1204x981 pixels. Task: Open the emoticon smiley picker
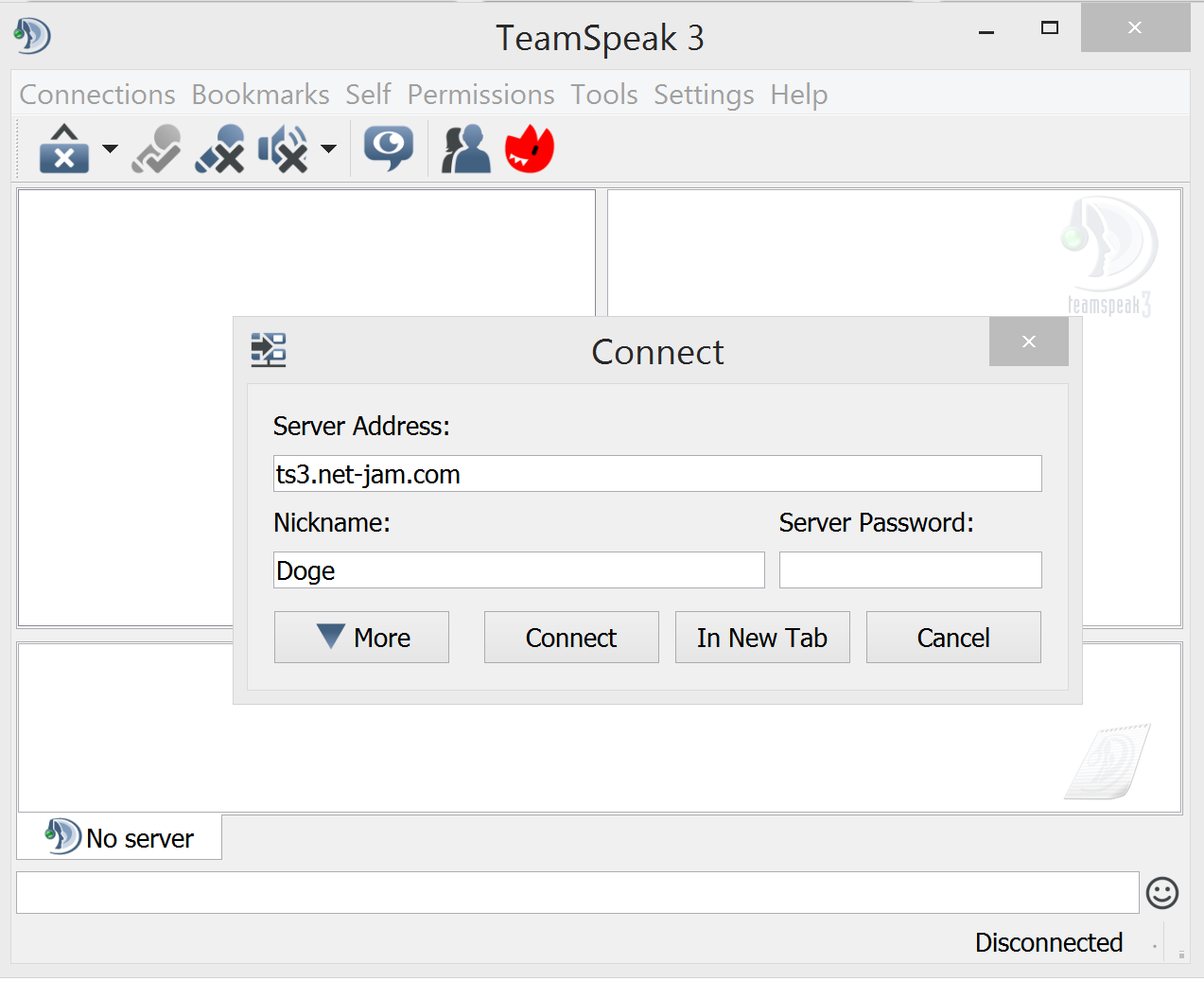[1162, 893]
